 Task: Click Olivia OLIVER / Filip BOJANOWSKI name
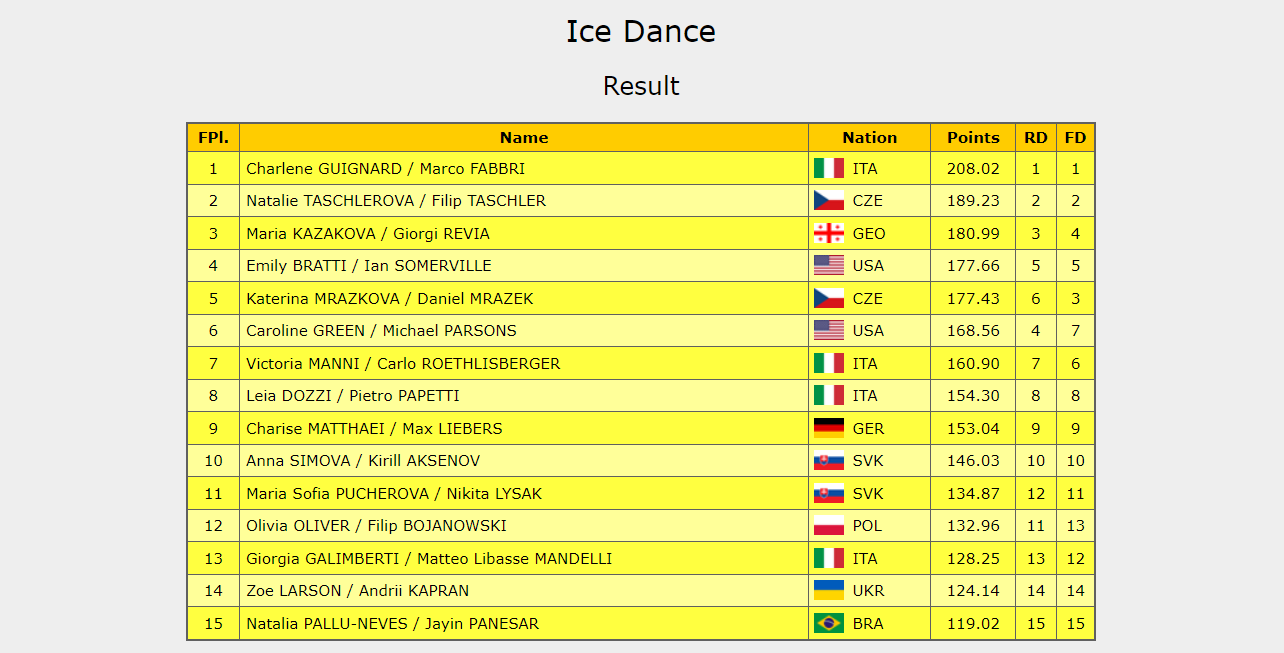(x=376, y=526)
